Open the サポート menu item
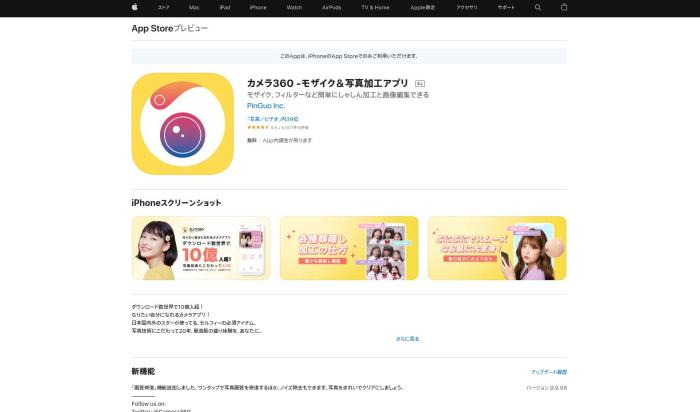Screen dimensions: 700x412 [x=507, y=7]
